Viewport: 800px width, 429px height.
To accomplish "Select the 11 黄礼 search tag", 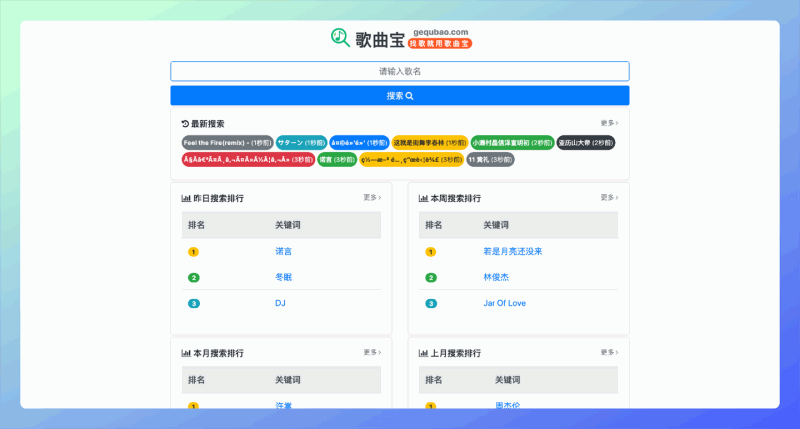I will 490,160.
